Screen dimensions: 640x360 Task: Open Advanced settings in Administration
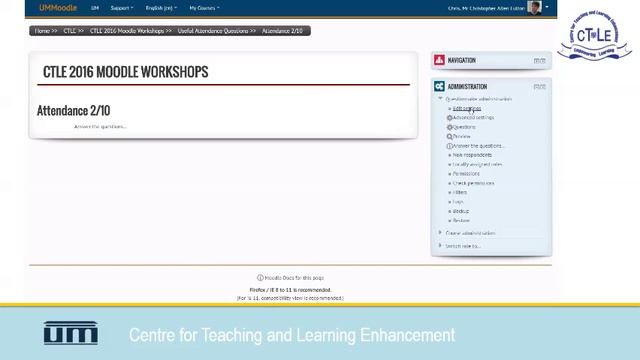pos(473,118)
